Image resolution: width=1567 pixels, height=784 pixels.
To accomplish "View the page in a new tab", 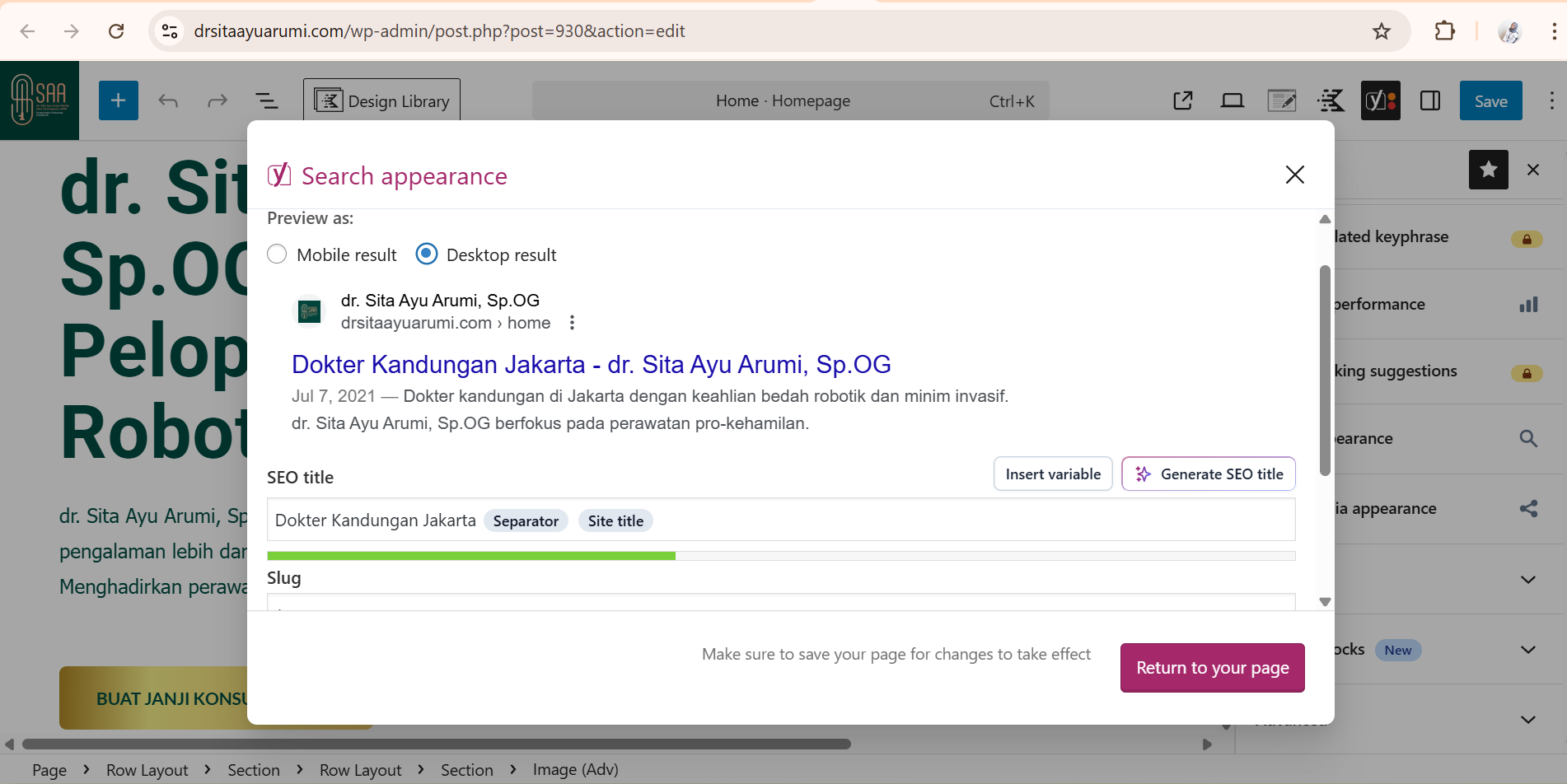I will click(x=1183, y=100).
